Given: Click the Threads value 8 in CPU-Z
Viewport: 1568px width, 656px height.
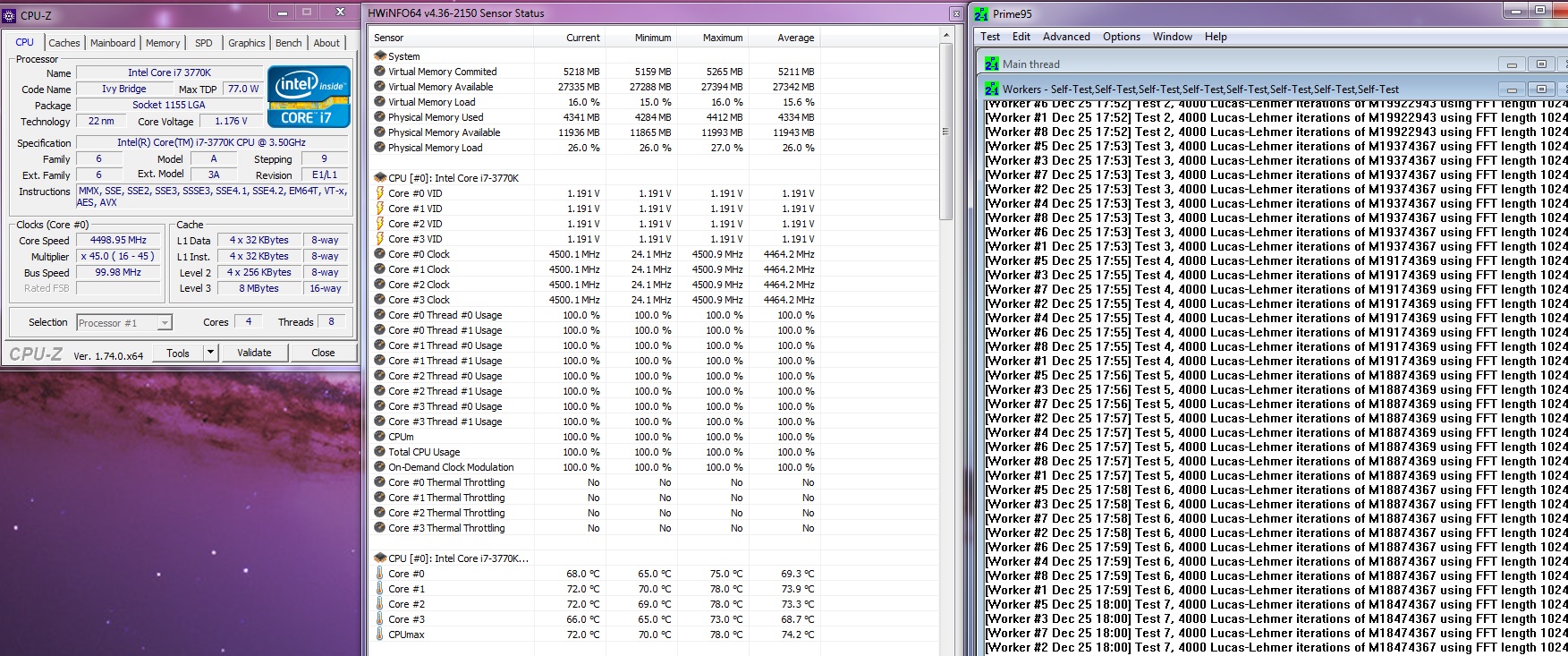Looking at the screenshot, I should click(331, 321).
